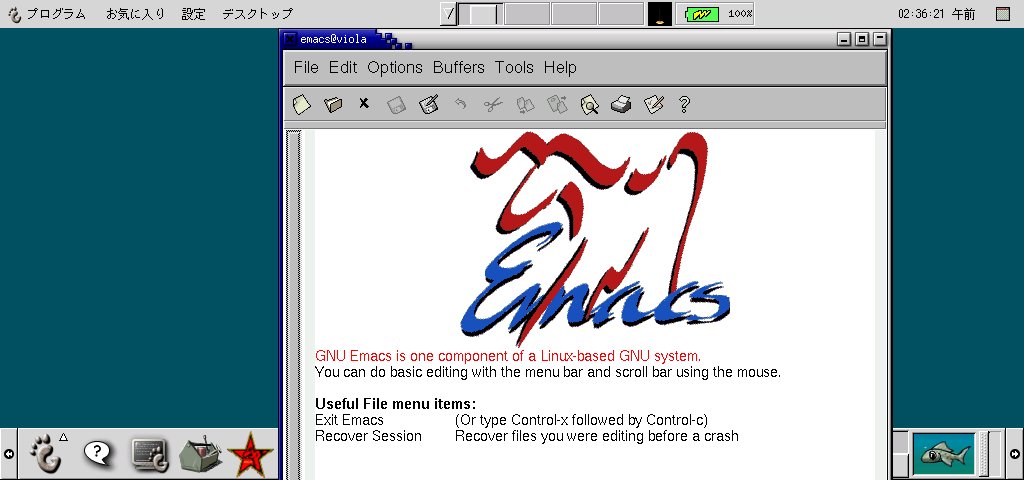The height and width of the screenshot is (480, 1024).
Task: Click the "Exit Emacs" text line
Action: click(x=349, y=420)
